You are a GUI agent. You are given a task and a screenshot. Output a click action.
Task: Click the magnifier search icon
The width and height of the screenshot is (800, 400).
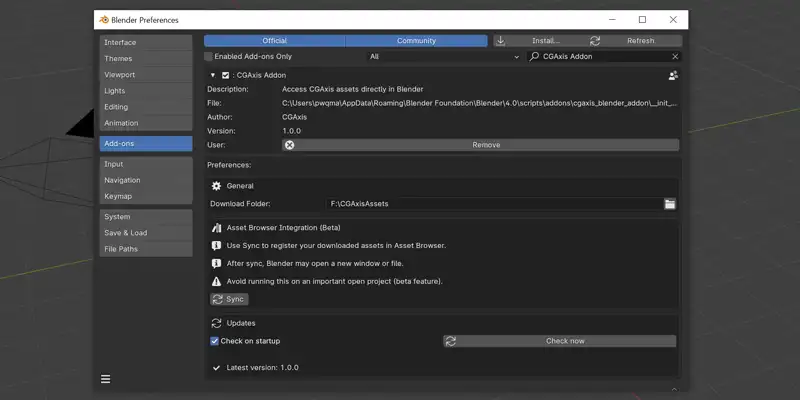(536, 57)
